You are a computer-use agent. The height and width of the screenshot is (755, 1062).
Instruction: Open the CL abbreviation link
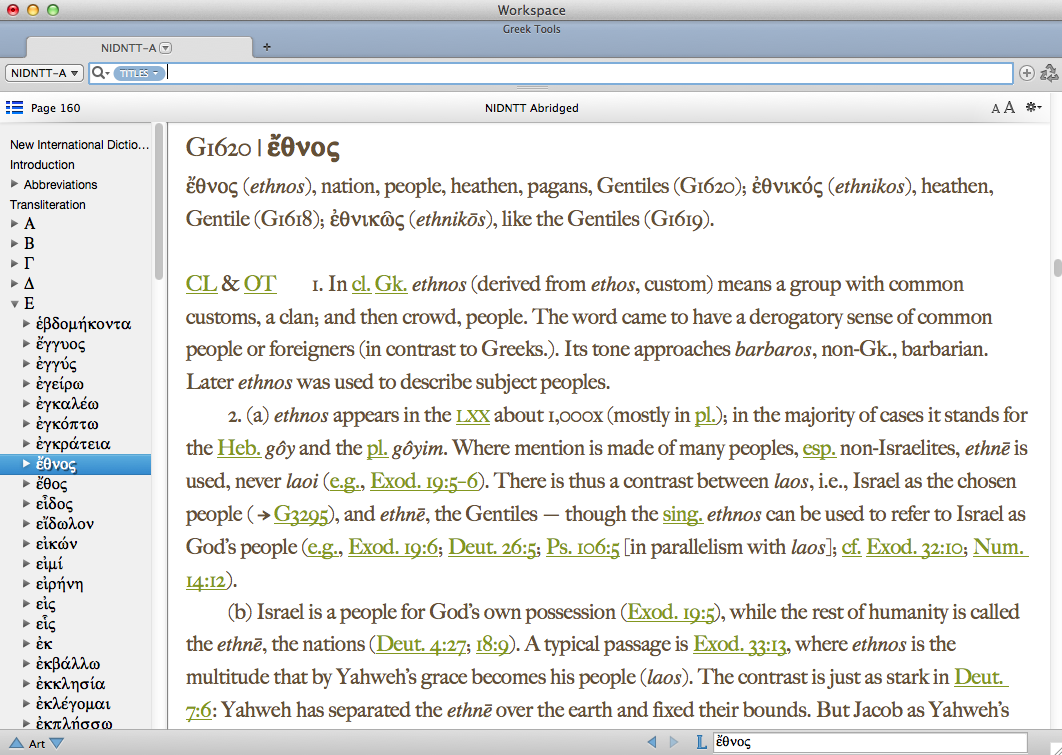(201, 284)
